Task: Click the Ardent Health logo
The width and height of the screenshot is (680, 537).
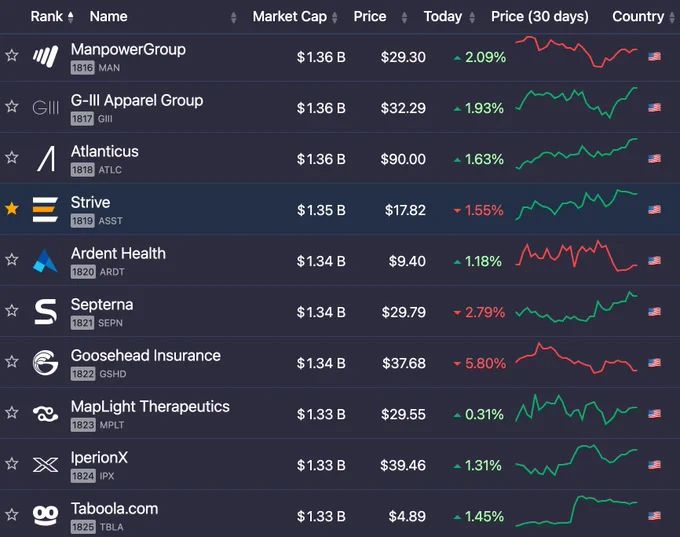Action: click(45, 261)
